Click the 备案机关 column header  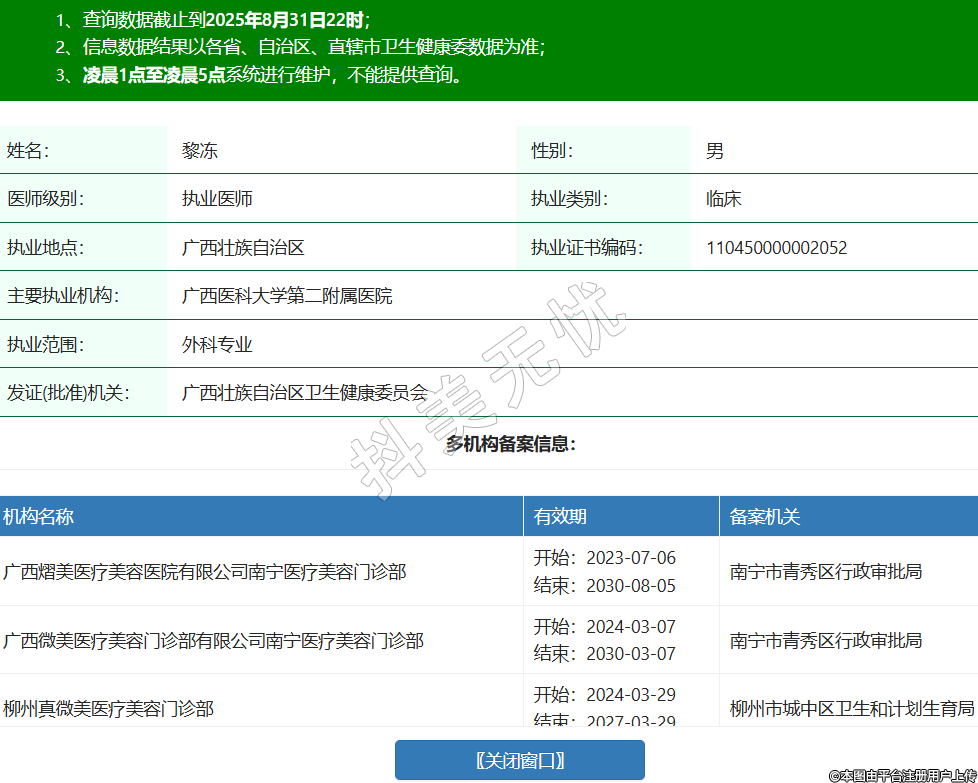pos(765,516)
